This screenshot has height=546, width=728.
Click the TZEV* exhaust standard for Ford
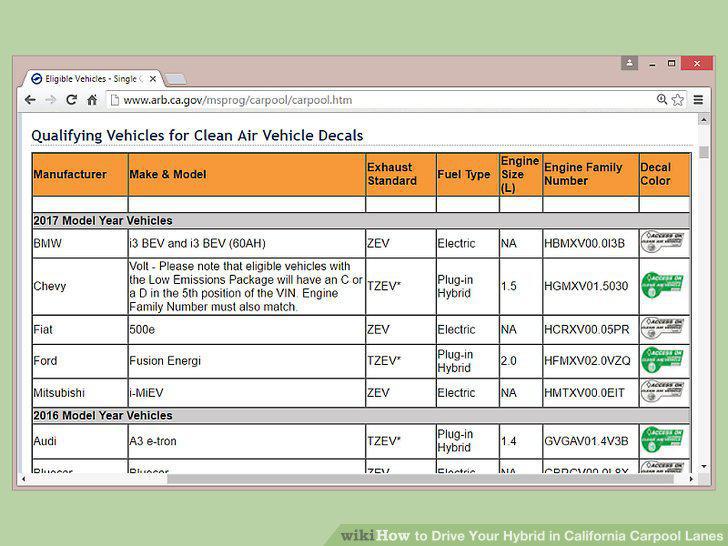(401, 361)
